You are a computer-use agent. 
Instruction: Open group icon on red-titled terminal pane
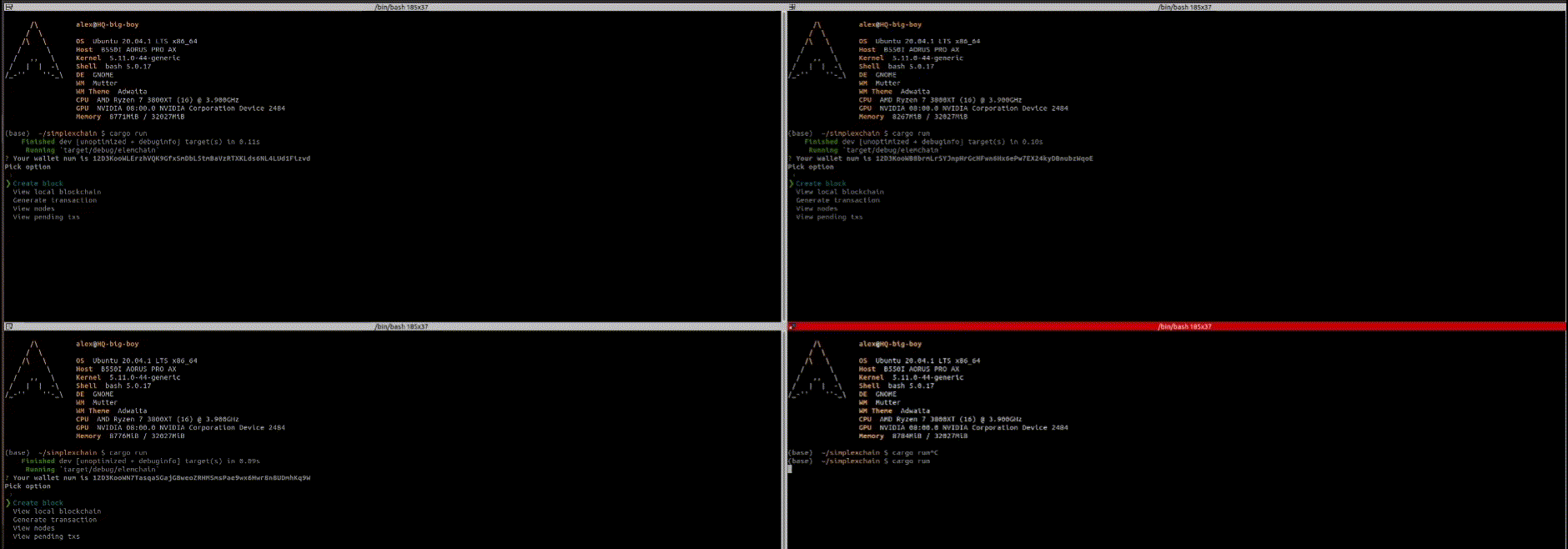click(x=792, y=326)
